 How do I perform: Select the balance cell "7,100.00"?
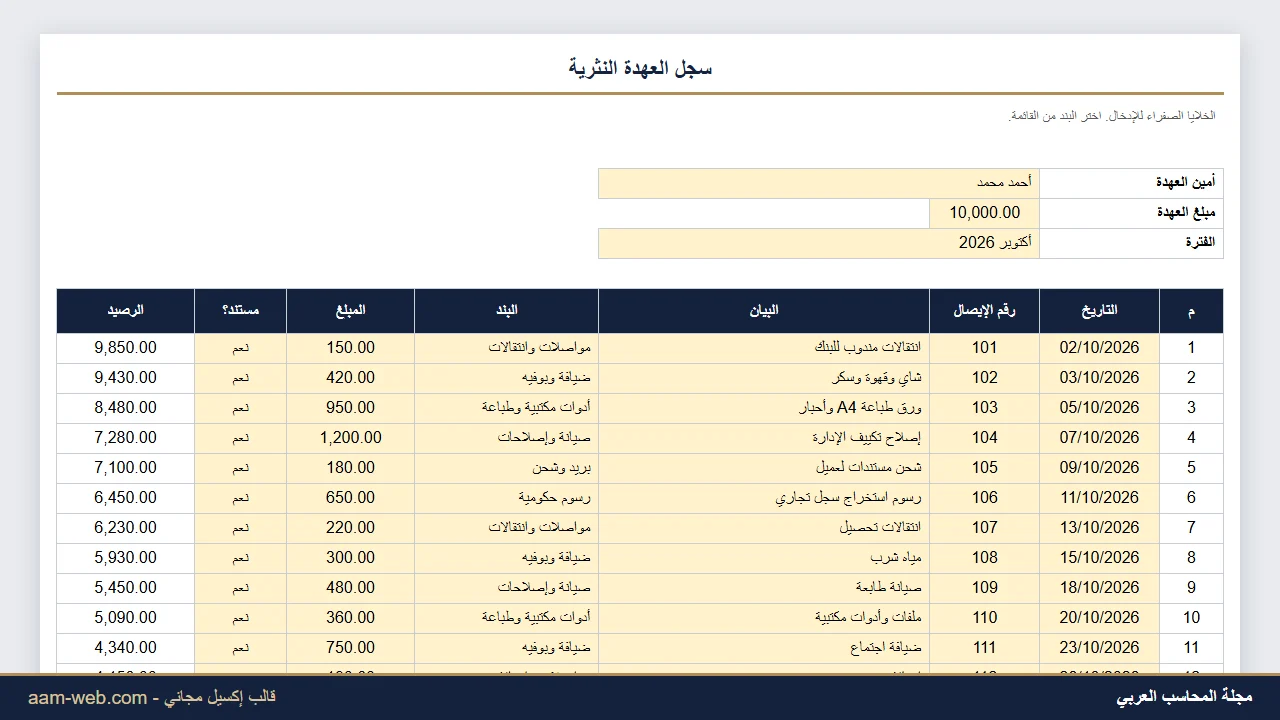126,468
